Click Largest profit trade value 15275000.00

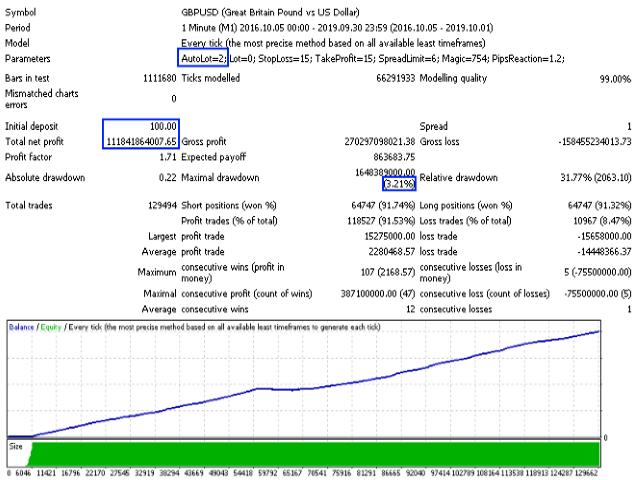tap(389, 236)
